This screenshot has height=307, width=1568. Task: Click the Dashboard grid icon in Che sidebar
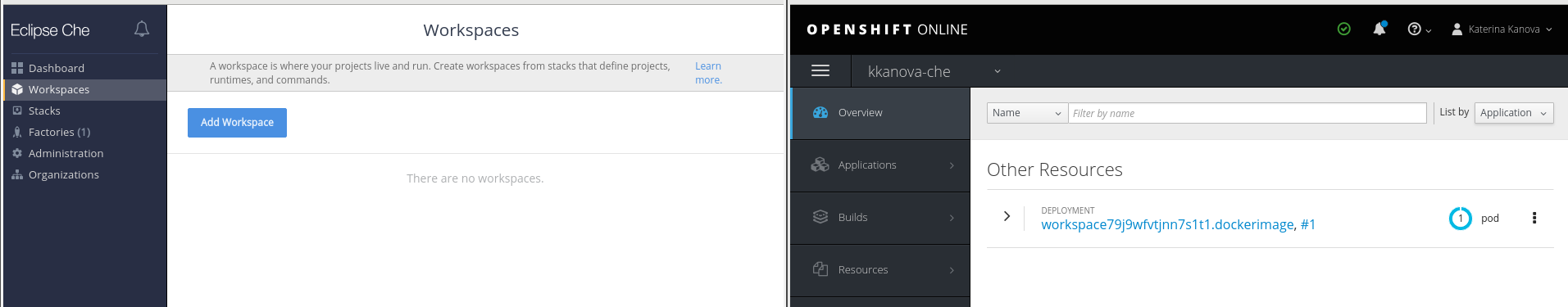(x=17, y=68)
